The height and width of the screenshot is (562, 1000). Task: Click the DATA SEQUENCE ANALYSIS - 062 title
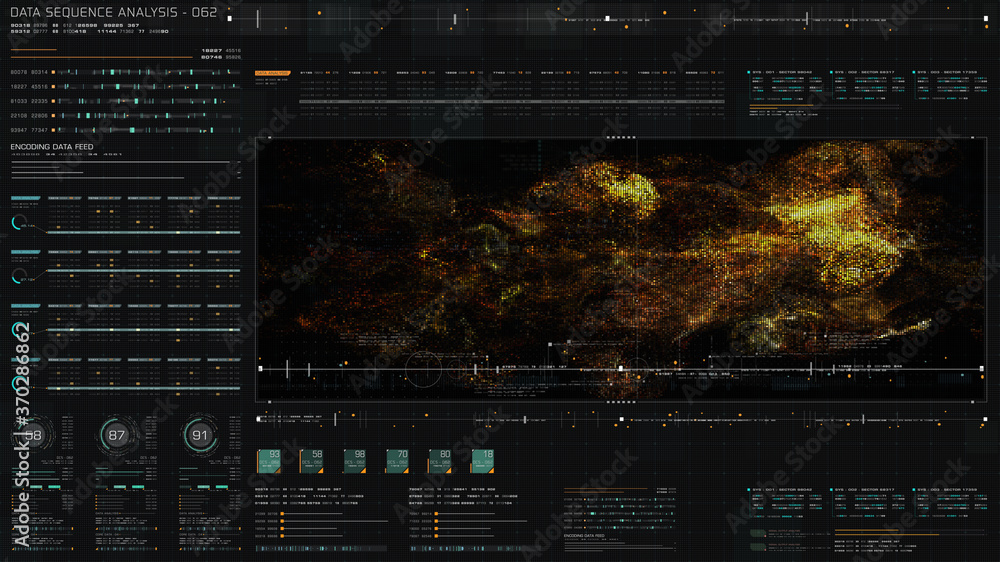114,12
